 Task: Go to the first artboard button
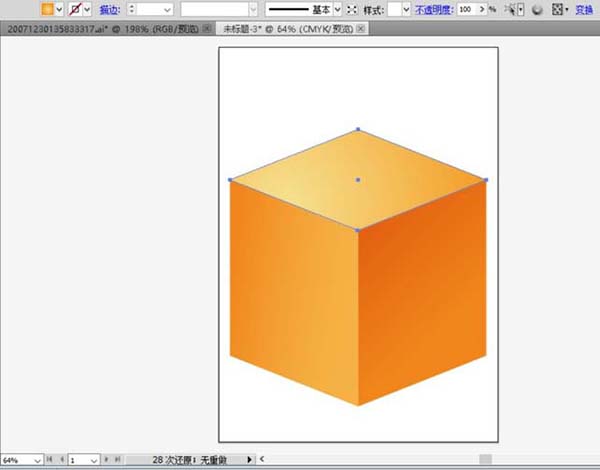[x=49, y=459]
